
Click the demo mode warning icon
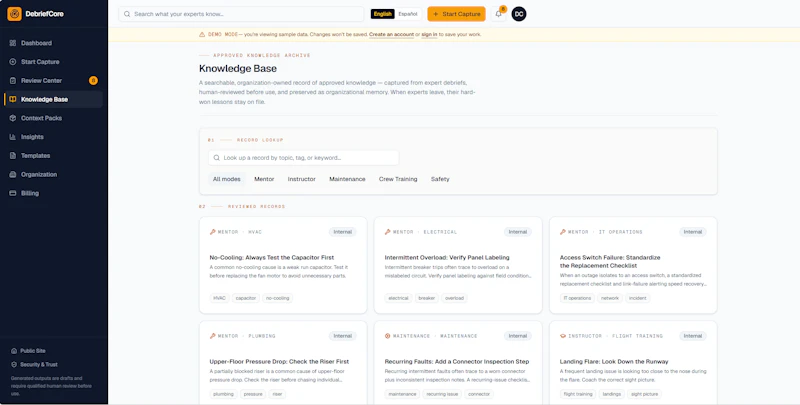(x=202, y=35)
